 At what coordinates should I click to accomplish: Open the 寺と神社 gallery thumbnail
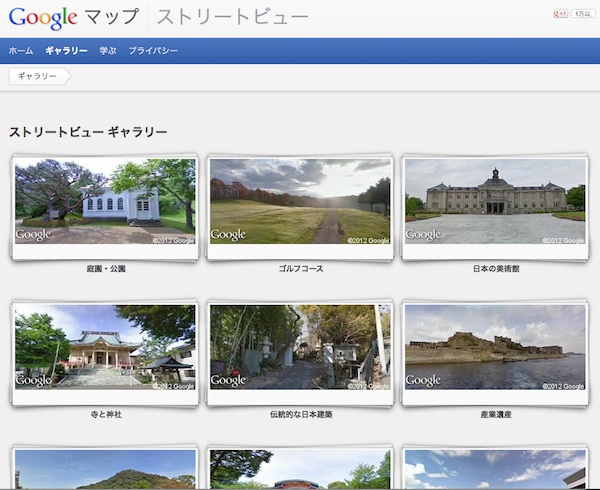[x=105, y=347]
